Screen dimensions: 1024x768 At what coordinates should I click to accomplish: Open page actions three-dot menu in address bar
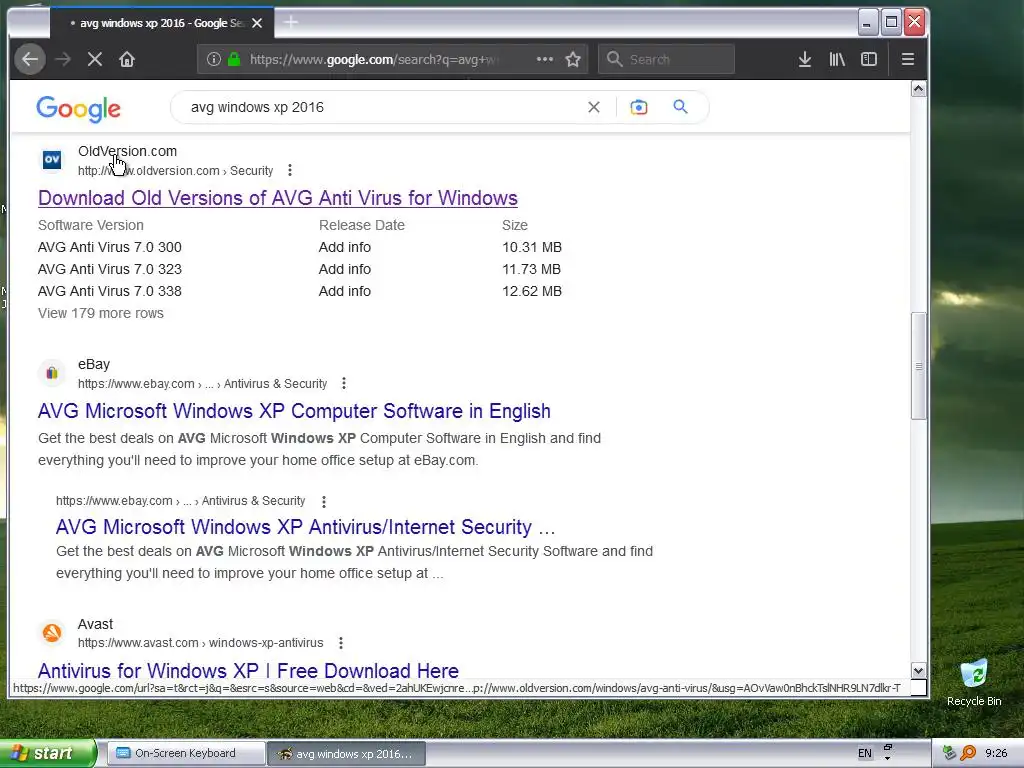[x=545, y=59]
